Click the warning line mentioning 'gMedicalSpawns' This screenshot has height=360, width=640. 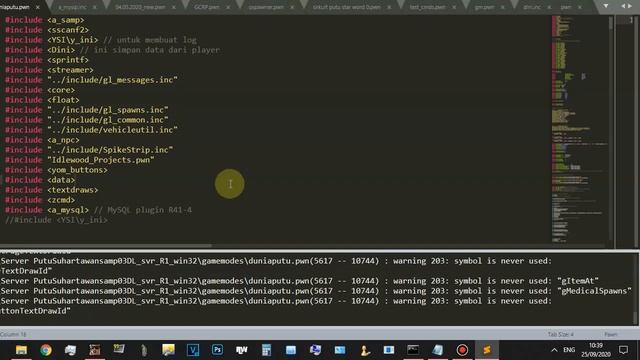(316, 291)
